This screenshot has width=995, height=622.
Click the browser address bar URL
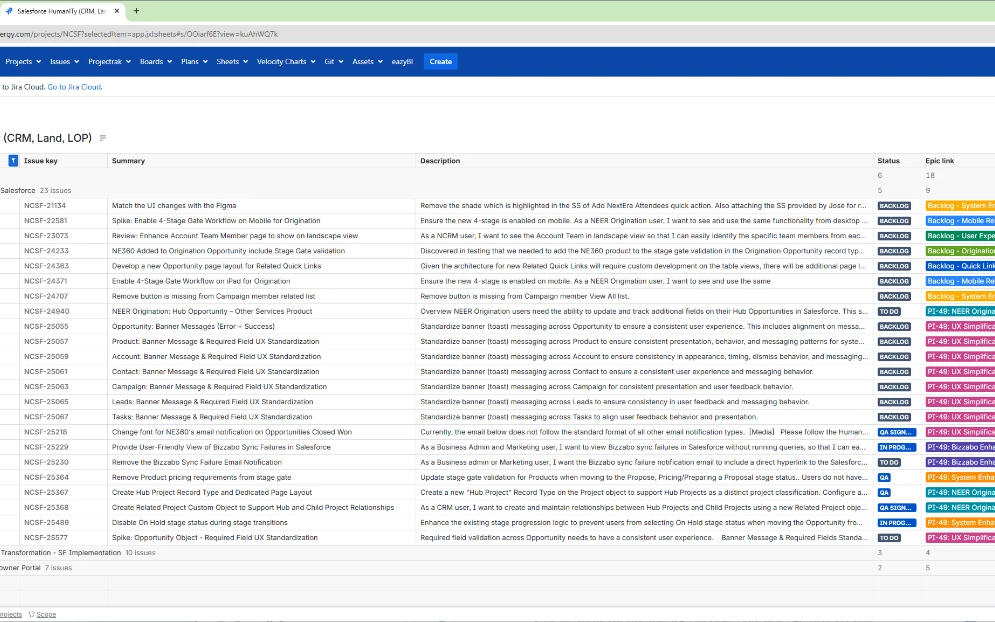pyautogui.click(x=138, y=34)
